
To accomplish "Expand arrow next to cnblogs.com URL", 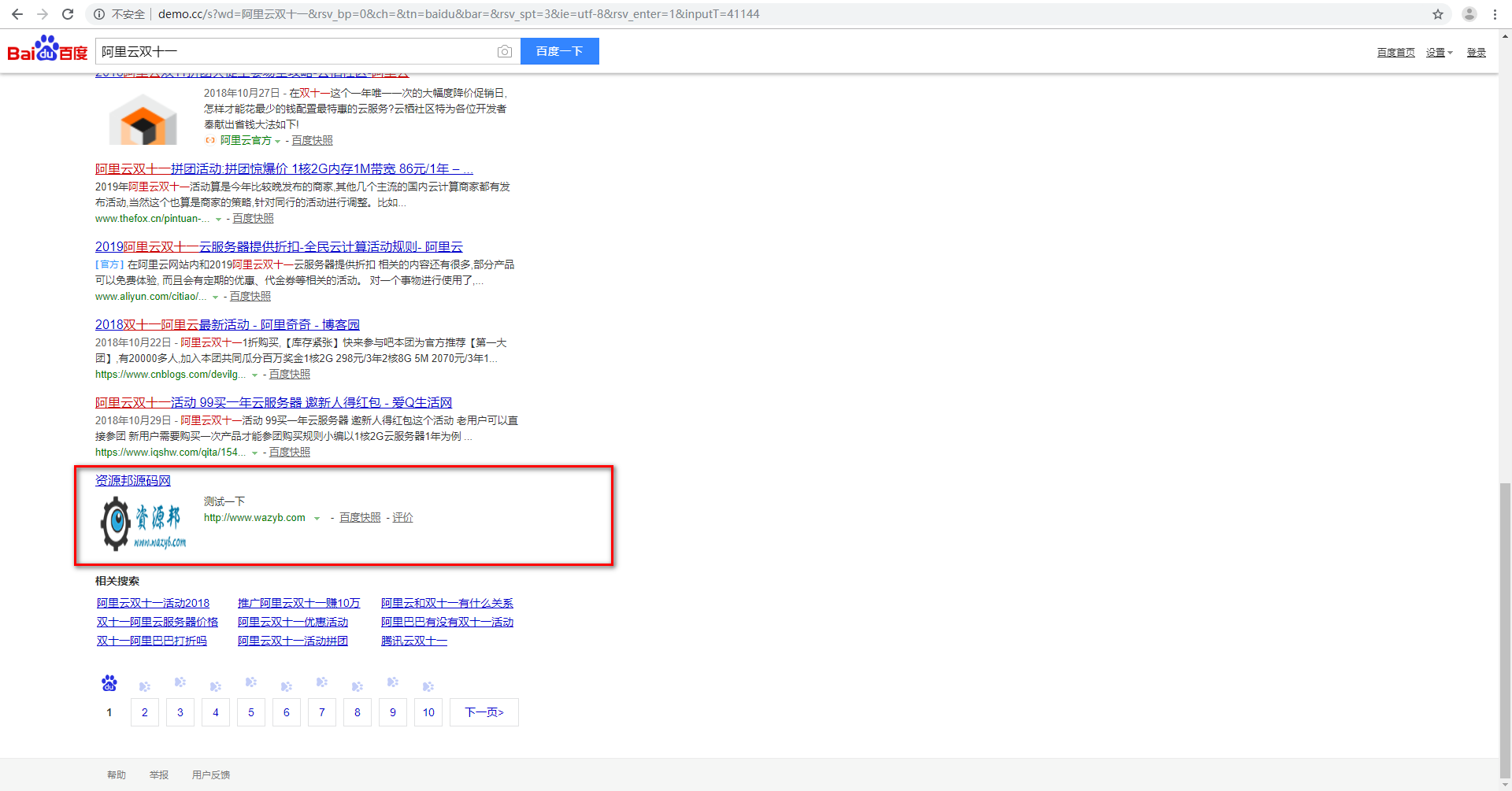I will tap(254, 375).
